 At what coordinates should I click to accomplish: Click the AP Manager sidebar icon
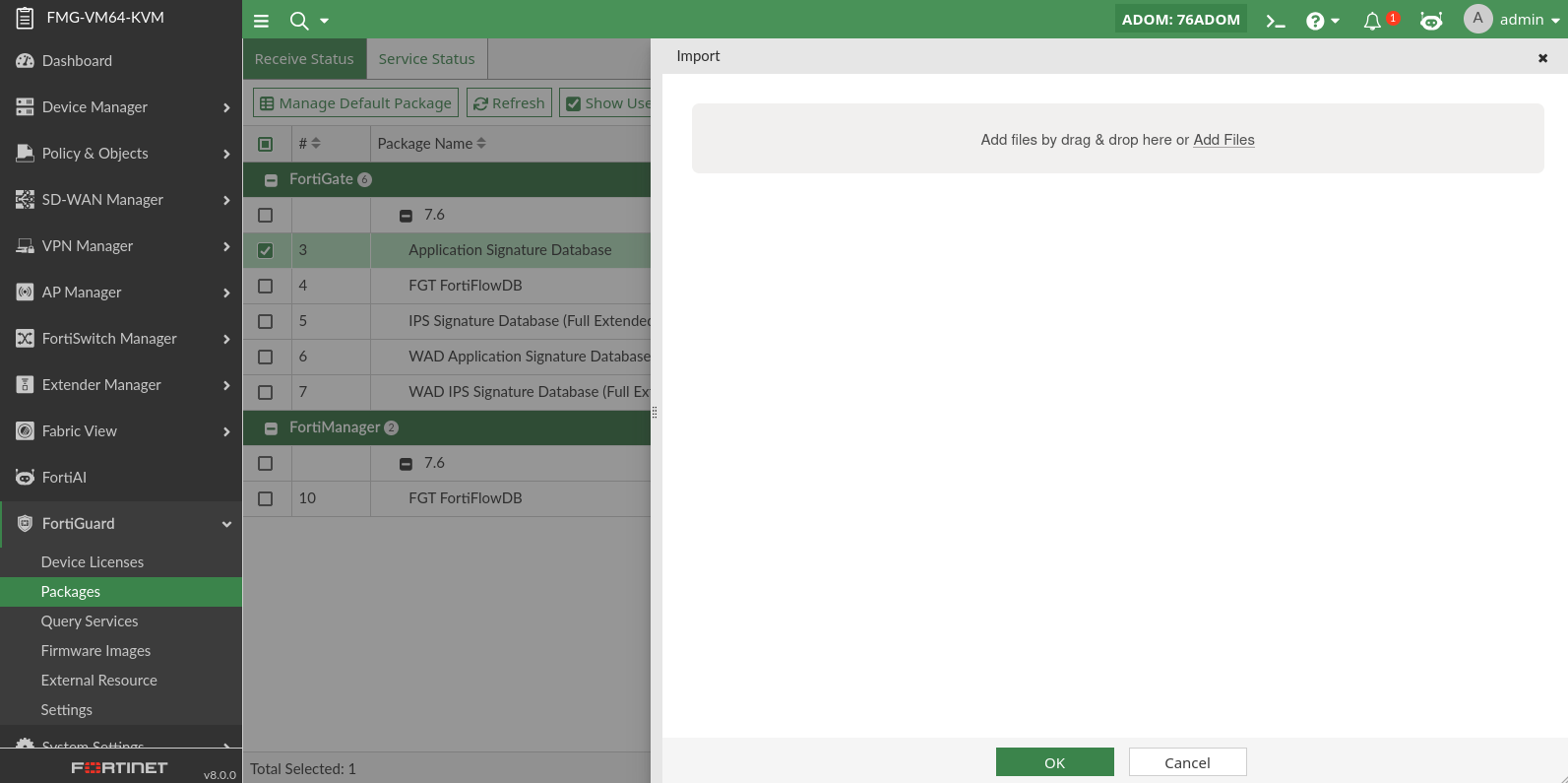pos(25,293)
